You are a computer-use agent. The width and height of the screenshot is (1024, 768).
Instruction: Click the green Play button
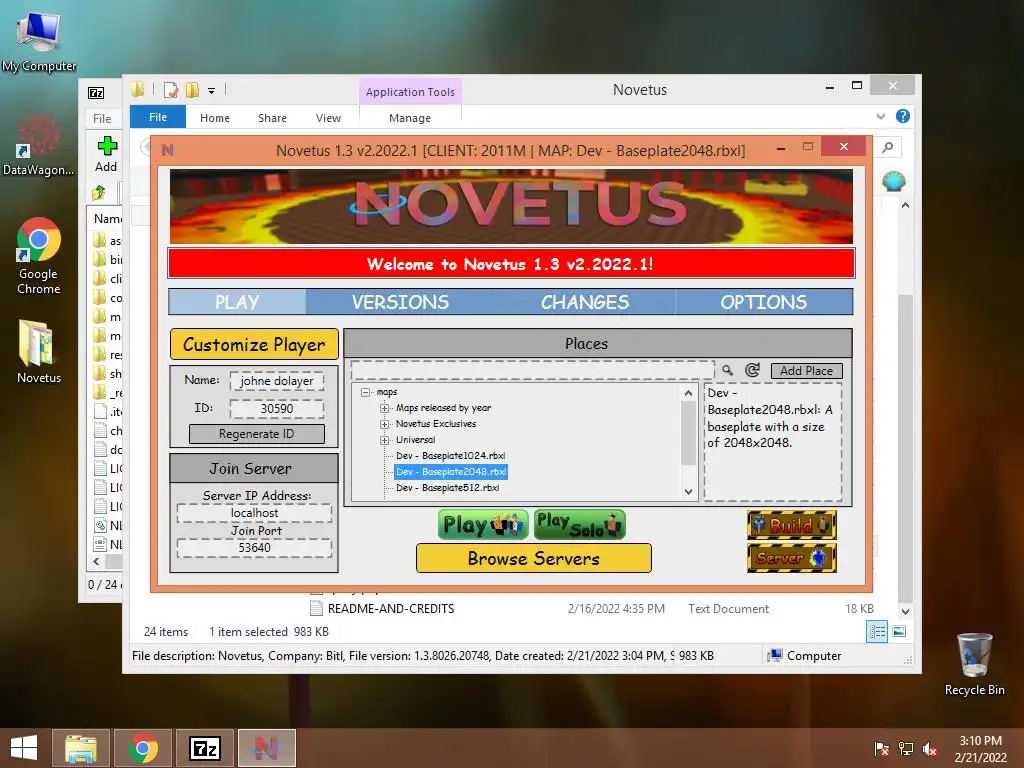click(x=483, y=525)
